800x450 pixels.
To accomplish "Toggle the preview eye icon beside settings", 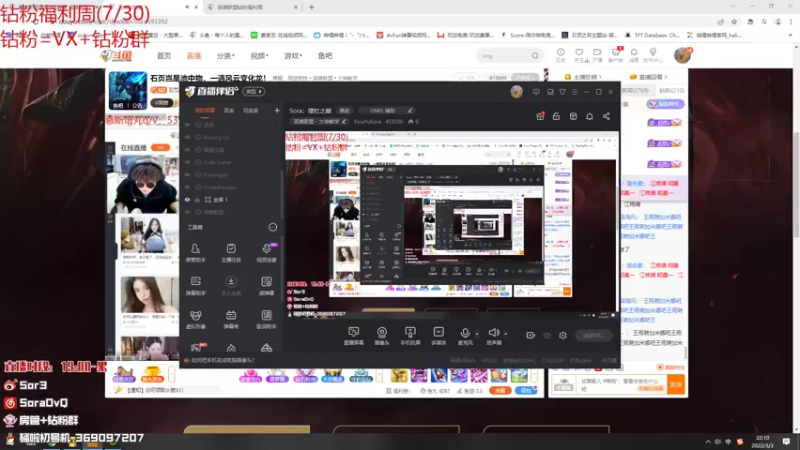I will coord(547,335).
